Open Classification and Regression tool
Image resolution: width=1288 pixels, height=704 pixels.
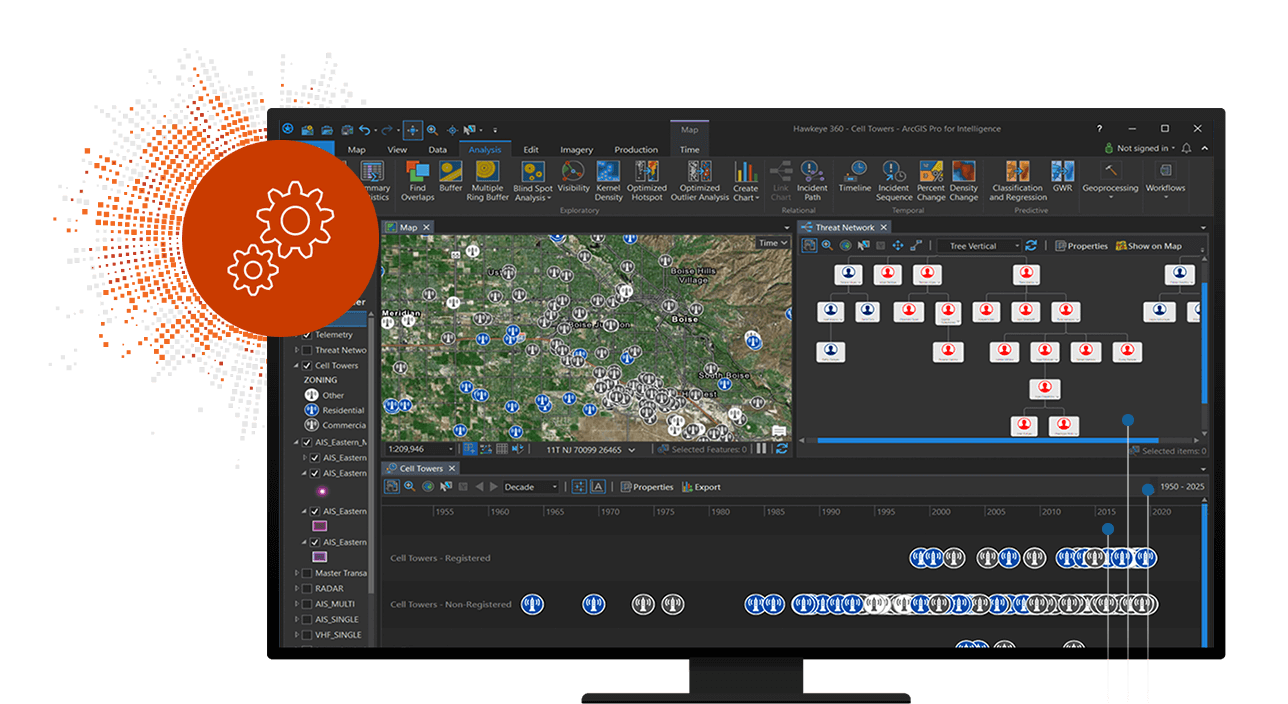coord(1017,180)
